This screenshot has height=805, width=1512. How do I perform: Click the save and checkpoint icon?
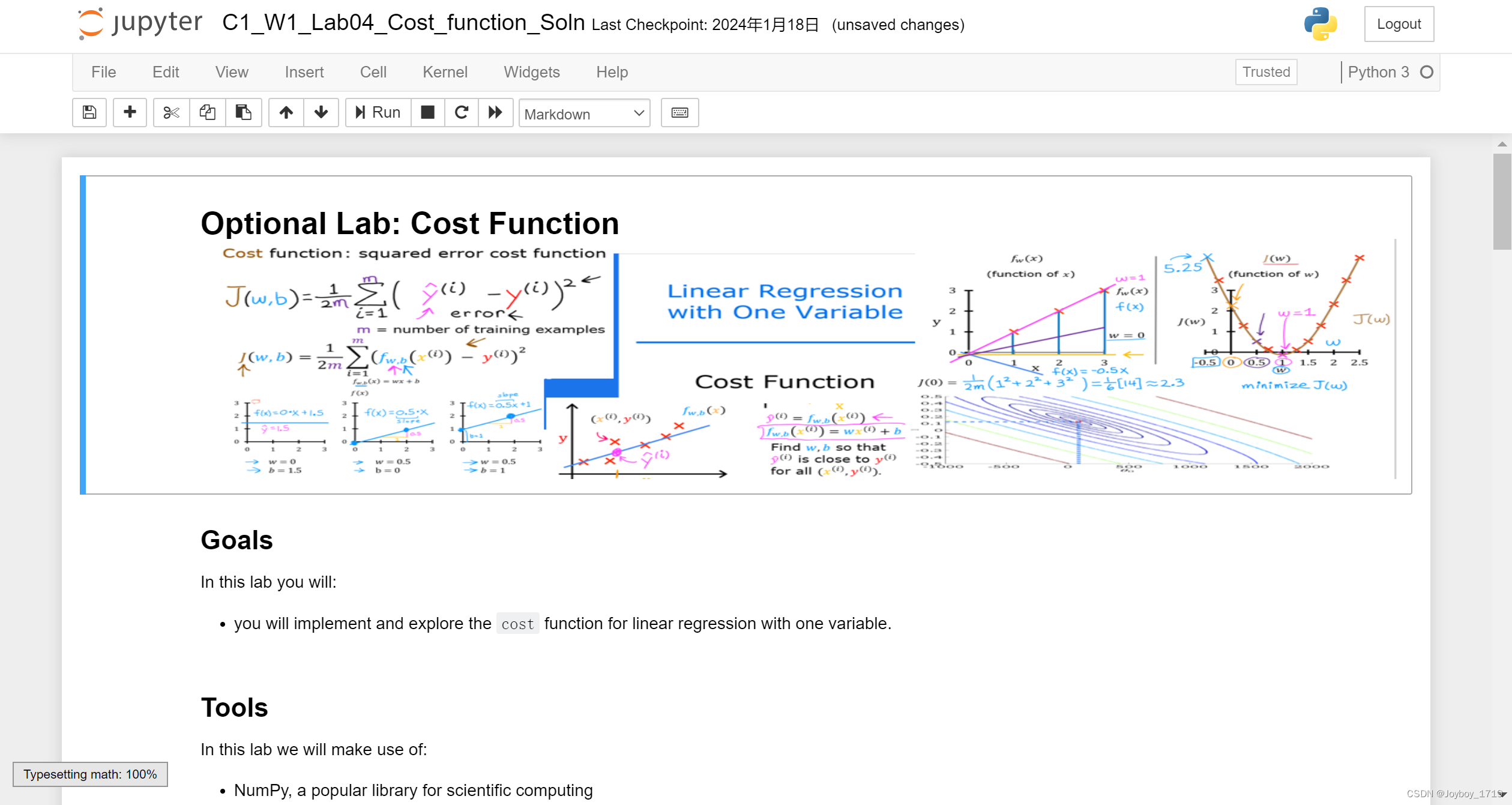point(89,112)
